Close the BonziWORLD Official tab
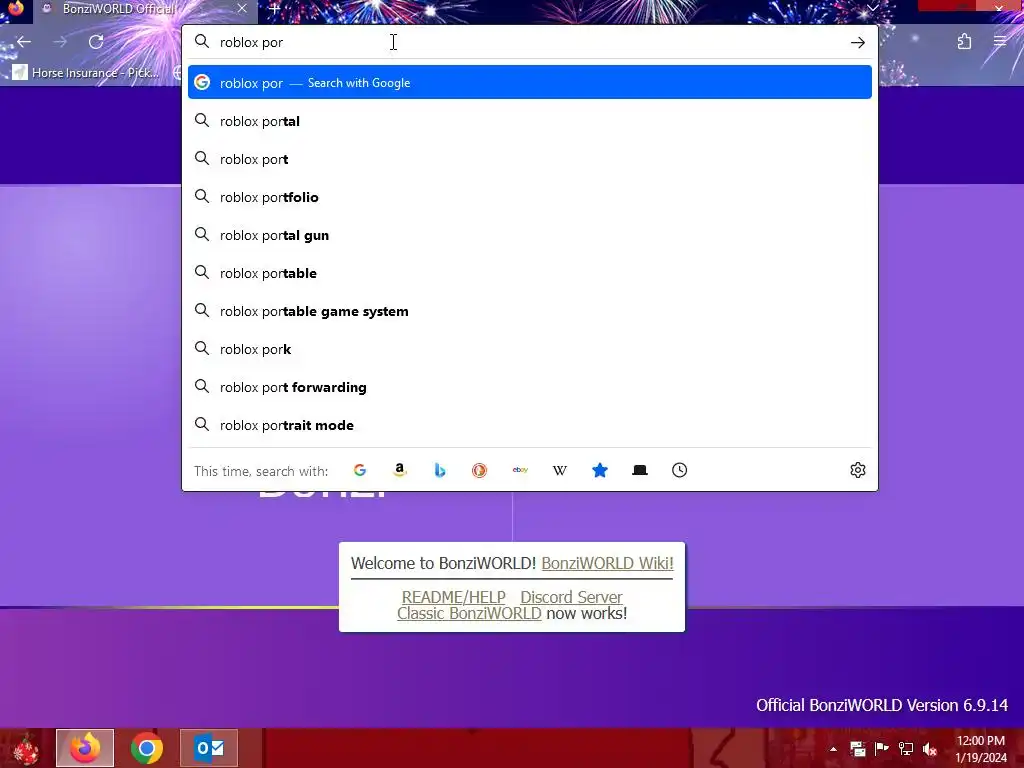Viewport: 1024px width, 768px height. pyautogui.click(x=242, y=8)
